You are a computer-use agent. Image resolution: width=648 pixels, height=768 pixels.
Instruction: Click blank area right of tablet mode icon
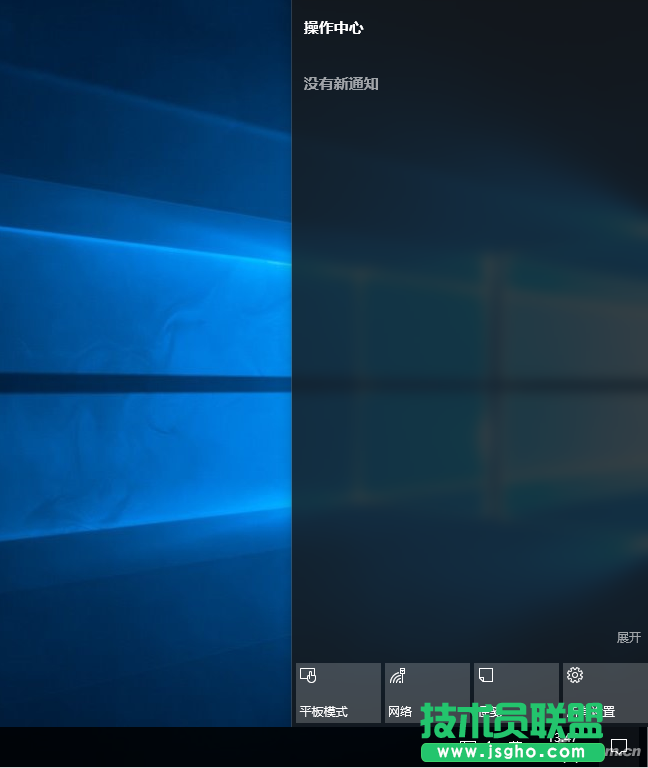pos(350,678)
